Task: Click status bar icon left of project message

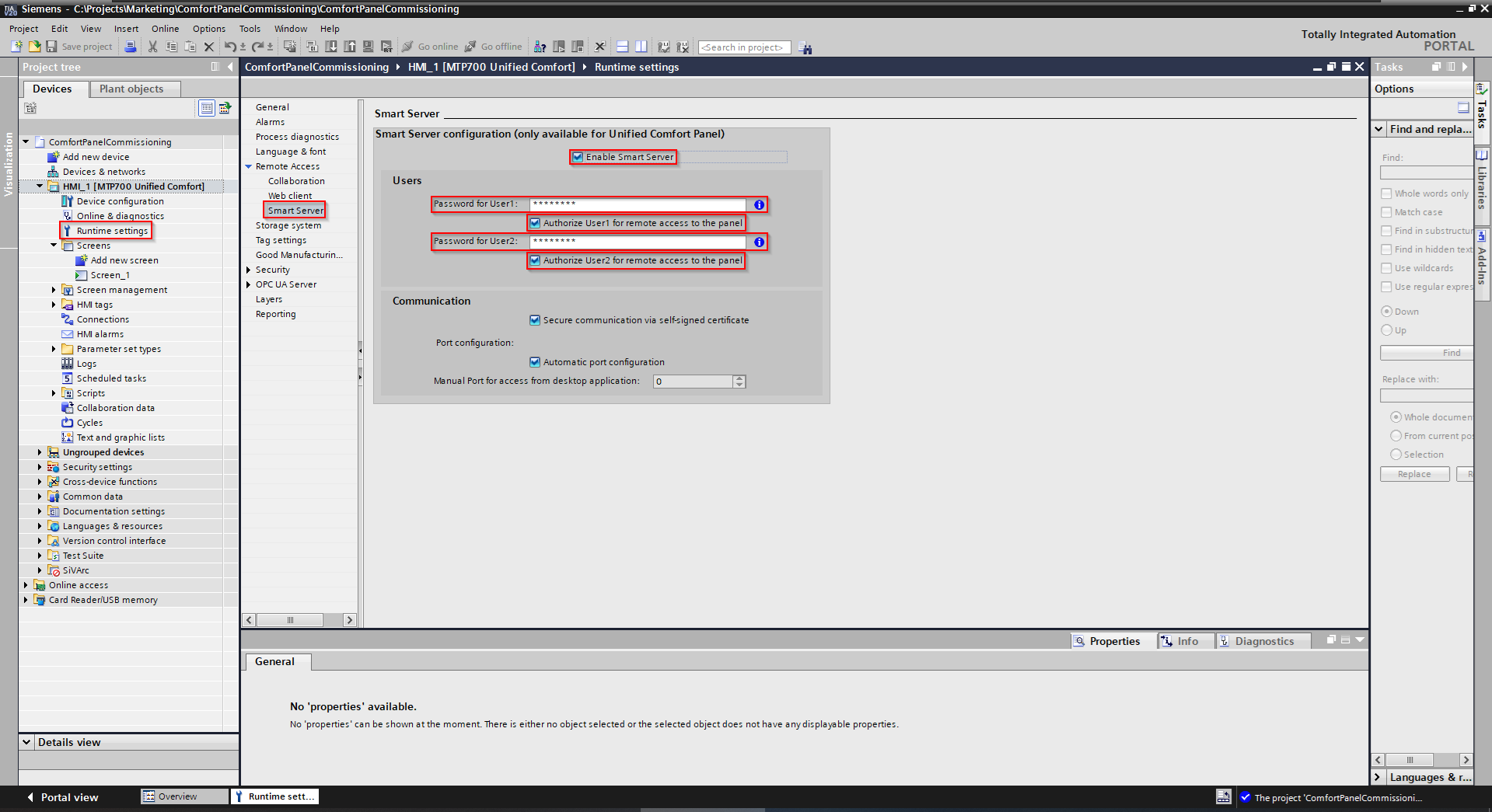Action: [x=1223, y=796]
